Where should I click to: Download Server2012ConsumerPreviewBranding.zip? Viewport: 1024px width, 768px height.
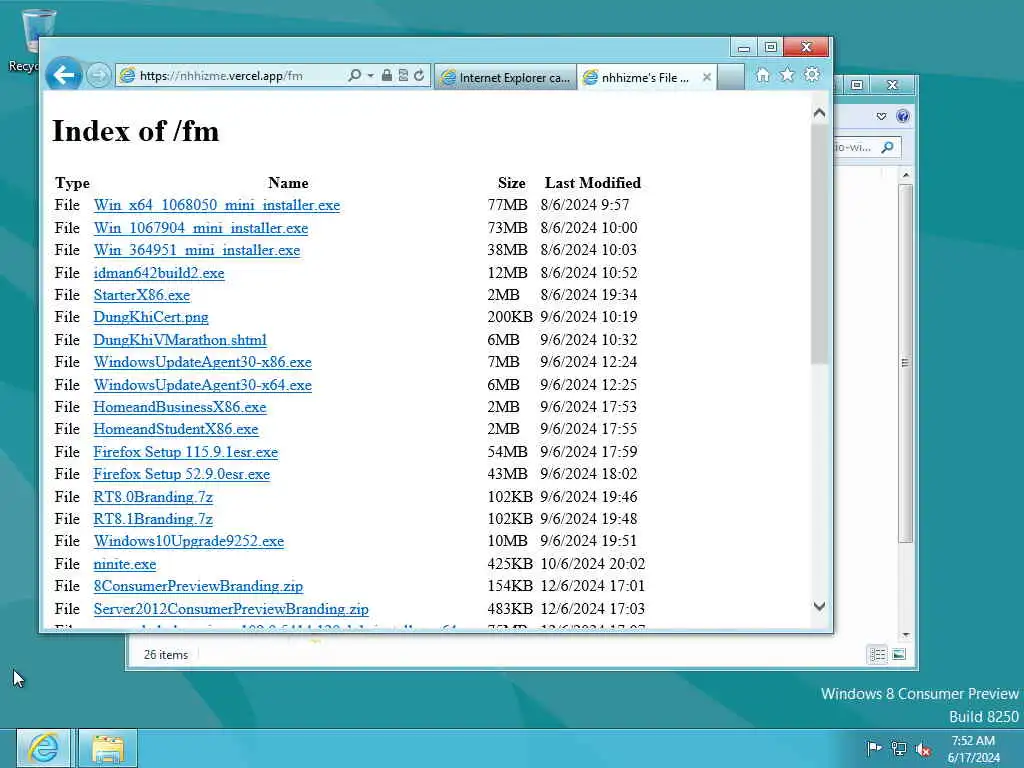point(231,610)
